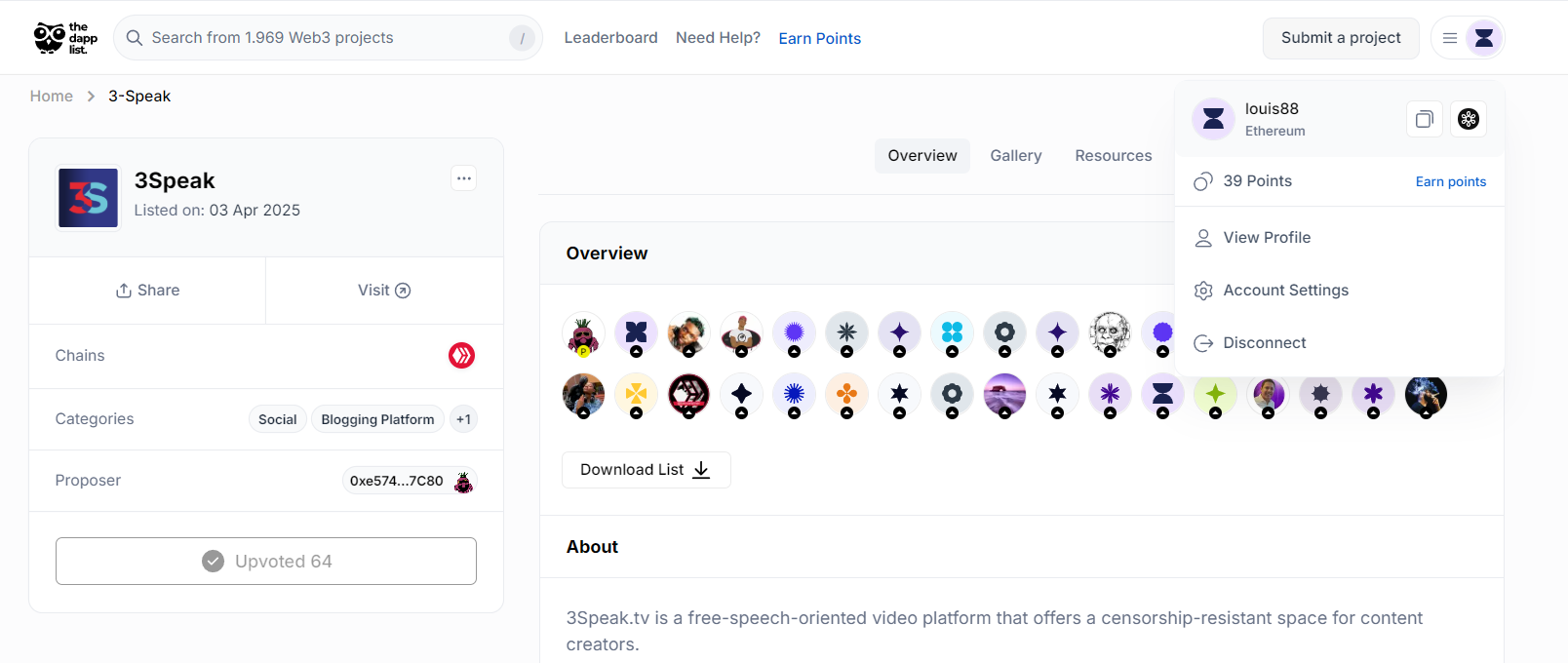Click the Ethereum network icon in profile card
Viewport: 1568px width, 663px height.
point(1469,119)
